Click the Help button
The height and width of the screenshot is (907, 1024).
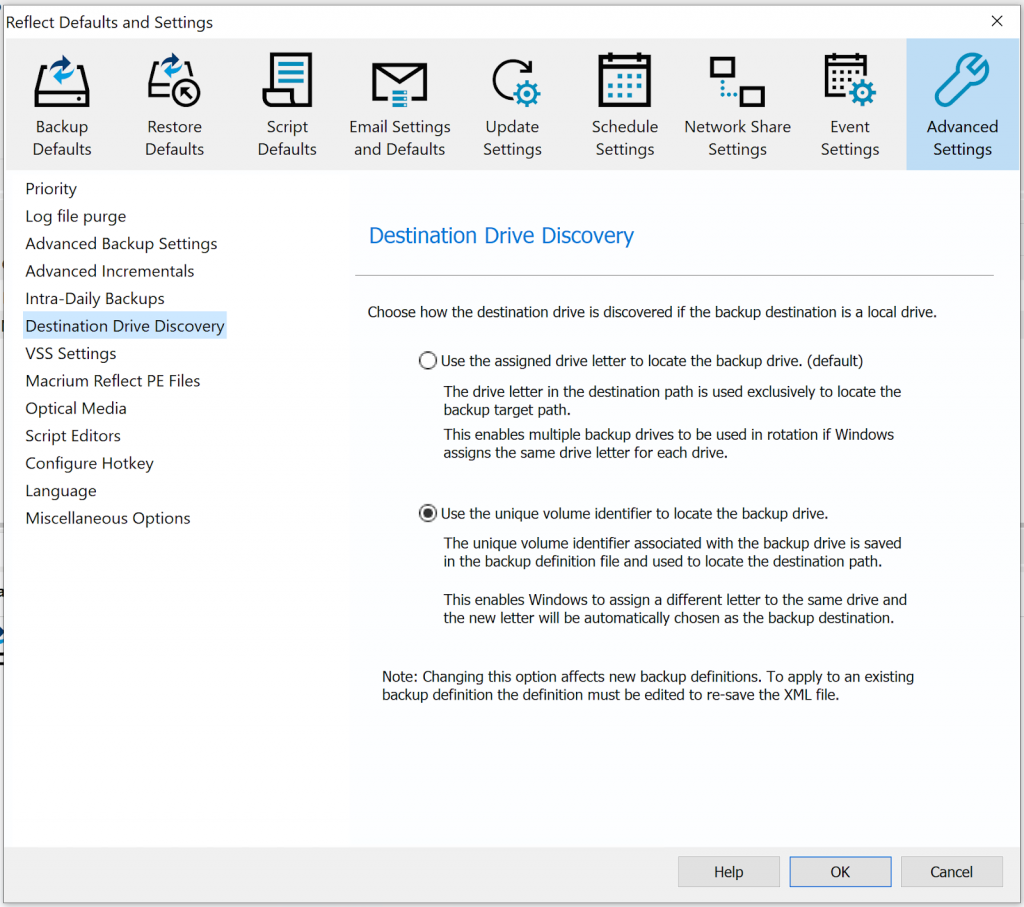728,871
